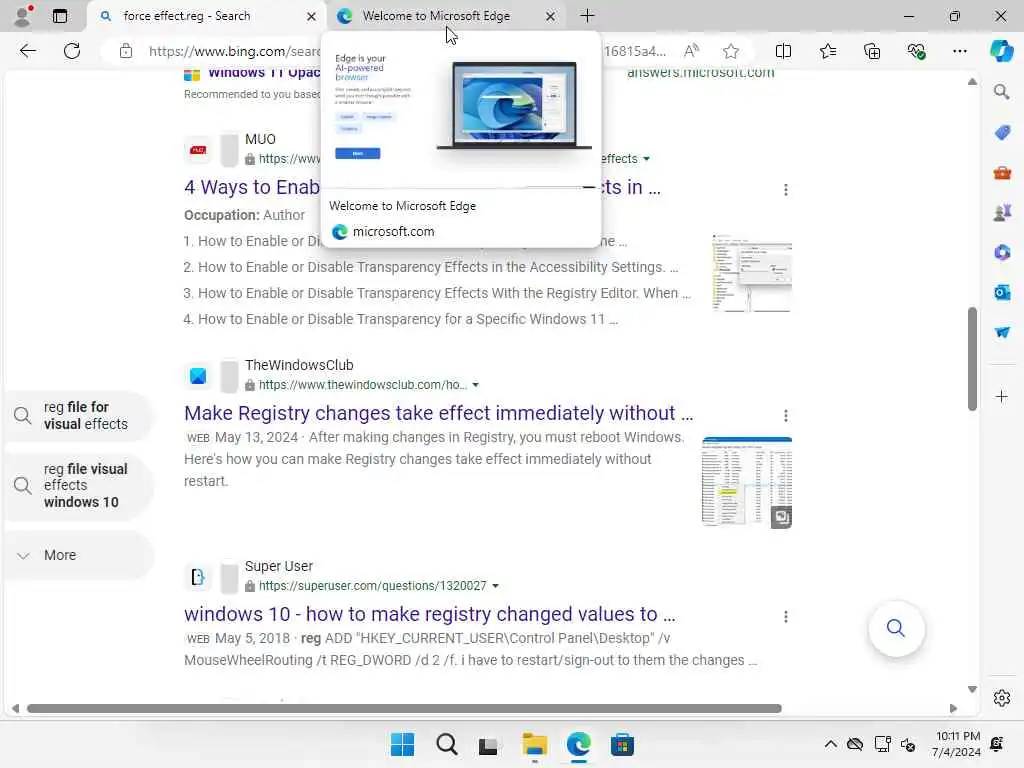Open sidebar Games chess icon
Screen dimensions: 1024x768
click(1002, 212)
